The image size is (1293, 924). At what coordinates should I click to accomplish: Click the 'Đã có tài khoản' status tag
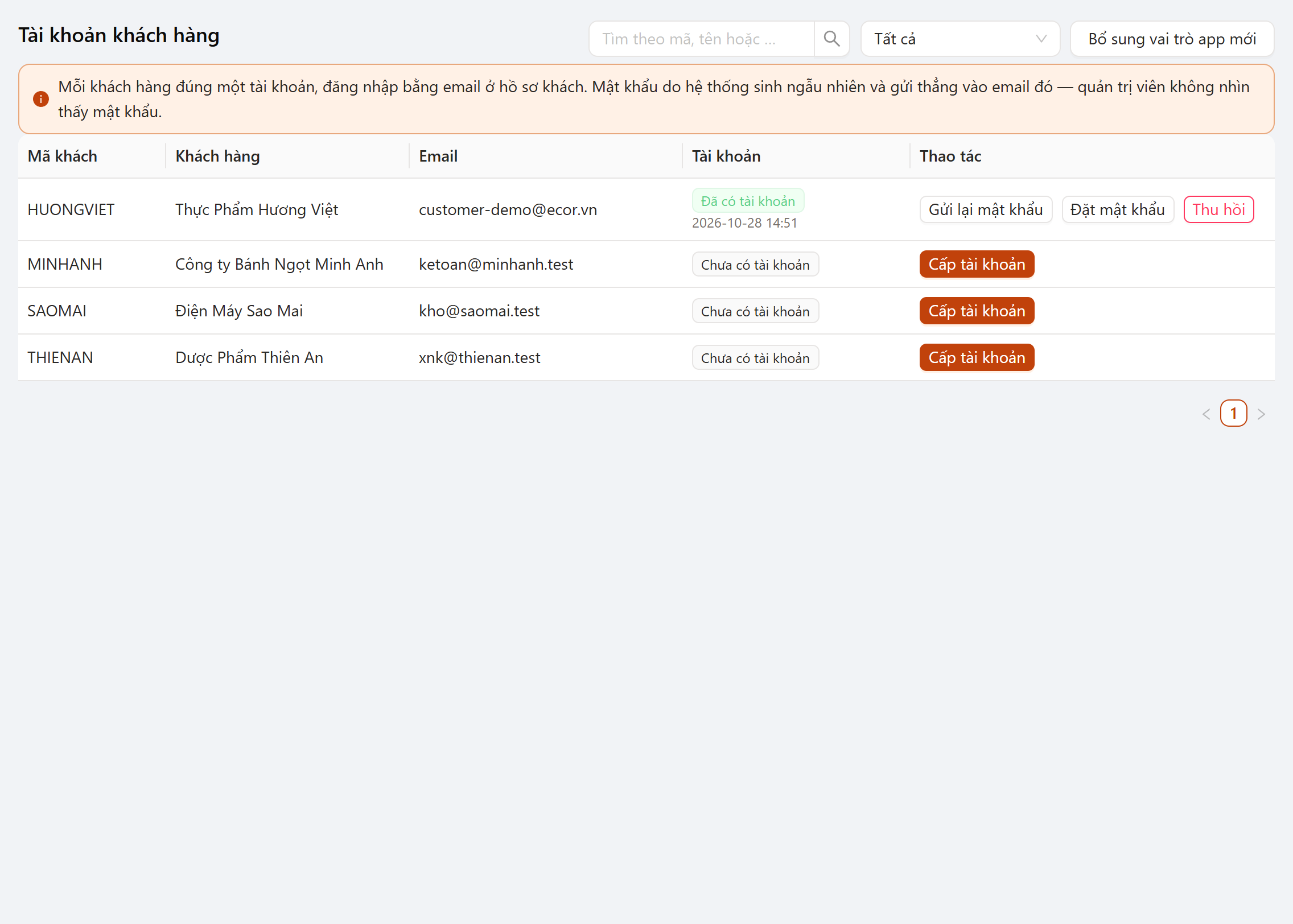748,201
